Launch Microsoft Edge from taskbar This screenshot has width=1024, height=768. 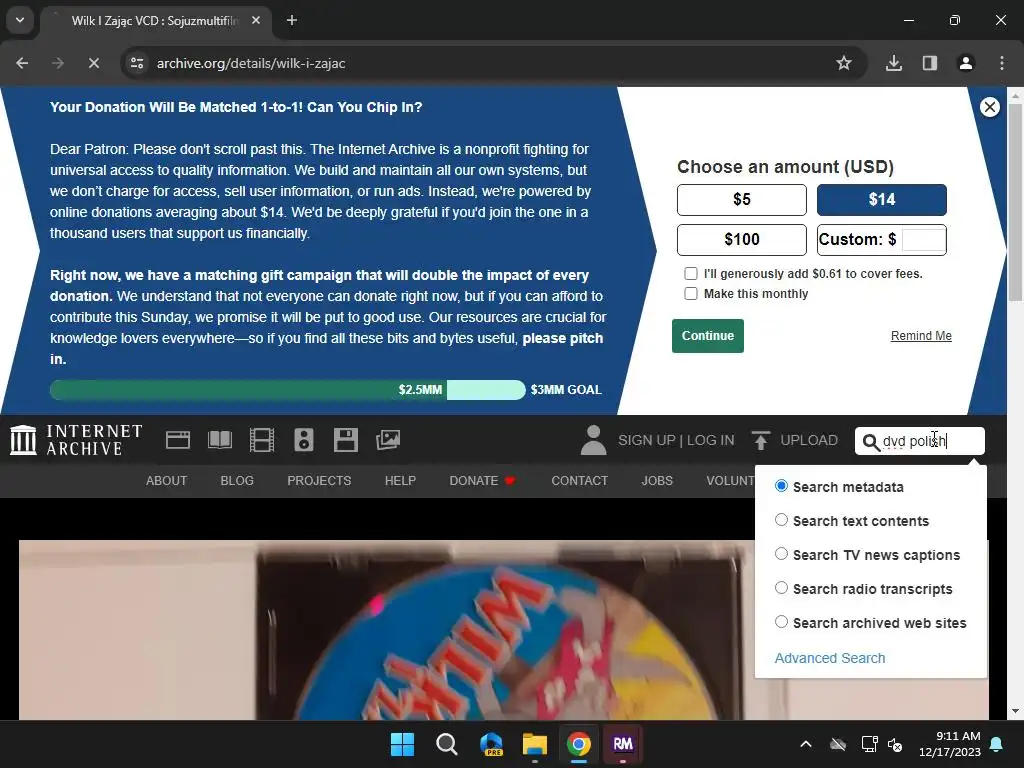491,744
